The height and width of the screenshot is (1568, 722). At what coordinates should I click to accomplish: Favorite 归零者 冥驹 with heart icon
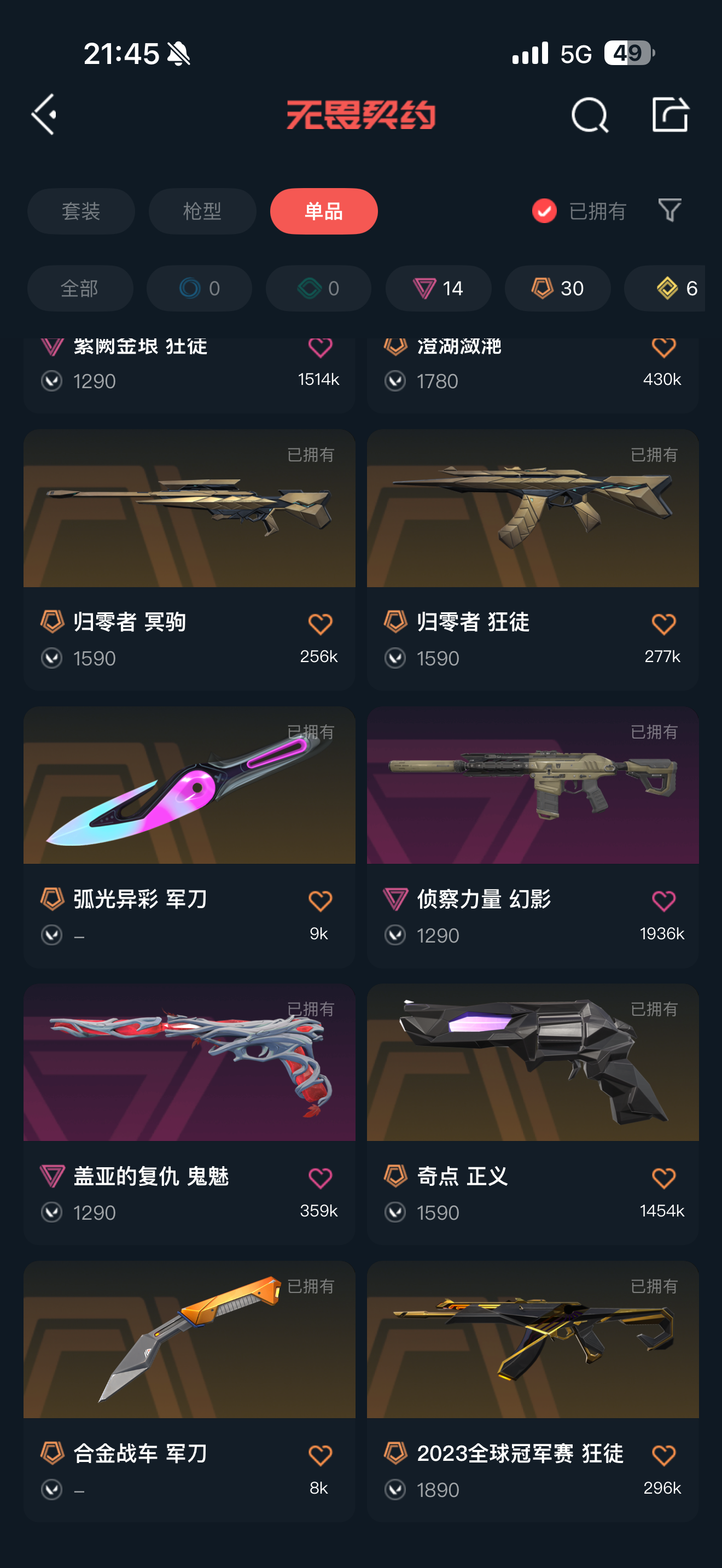pyautogui.click(x=320, y=624)
